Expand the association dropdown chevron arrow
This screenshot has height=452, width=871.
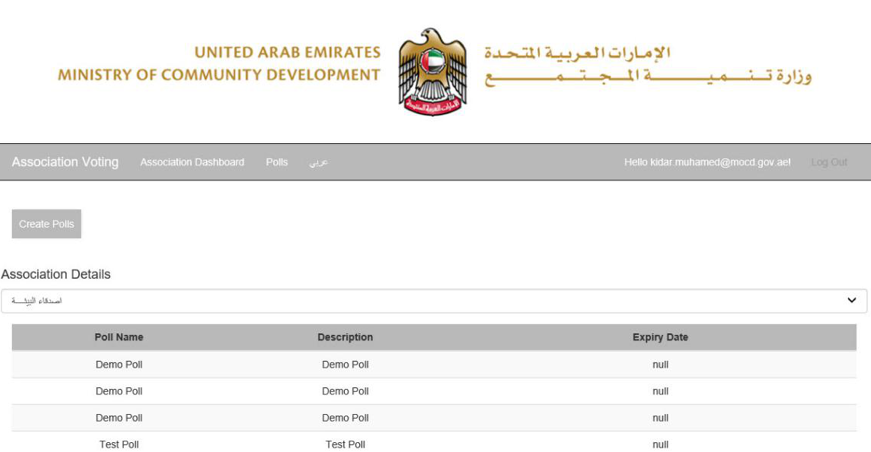tap(851, 300)
